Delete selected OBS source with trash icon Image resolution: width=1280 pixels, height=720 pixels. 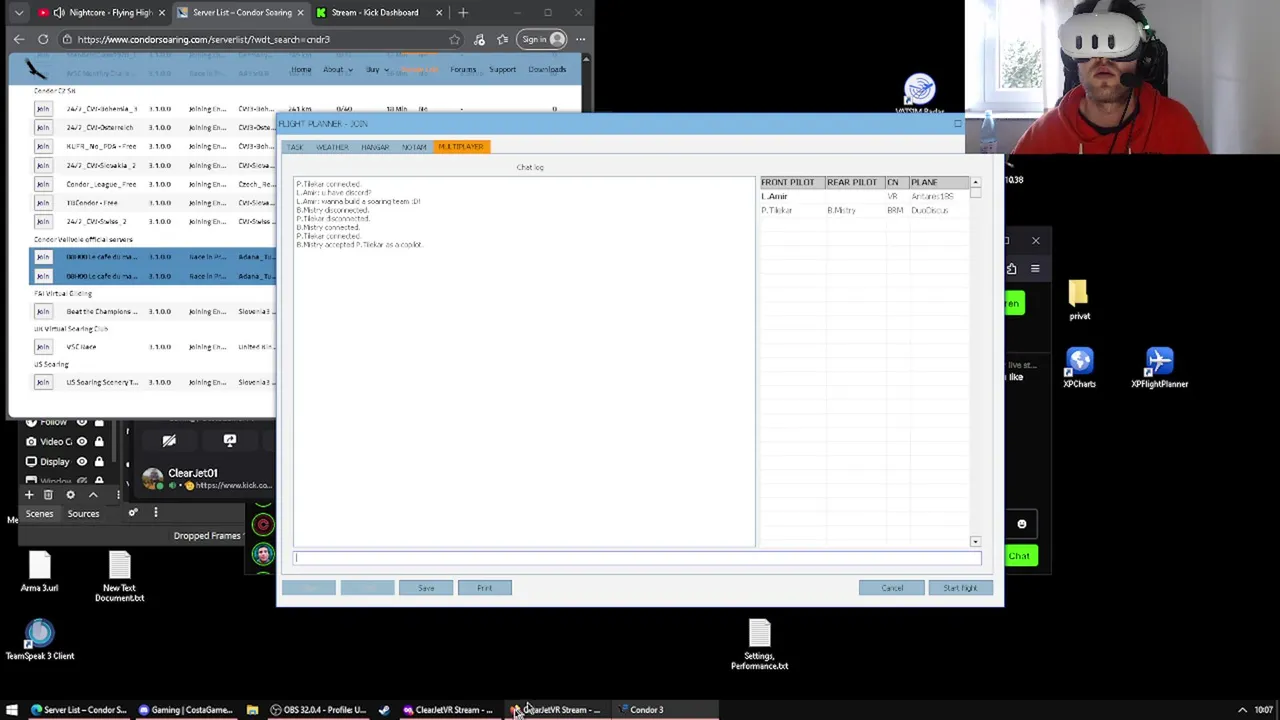[x=48, y=494]
